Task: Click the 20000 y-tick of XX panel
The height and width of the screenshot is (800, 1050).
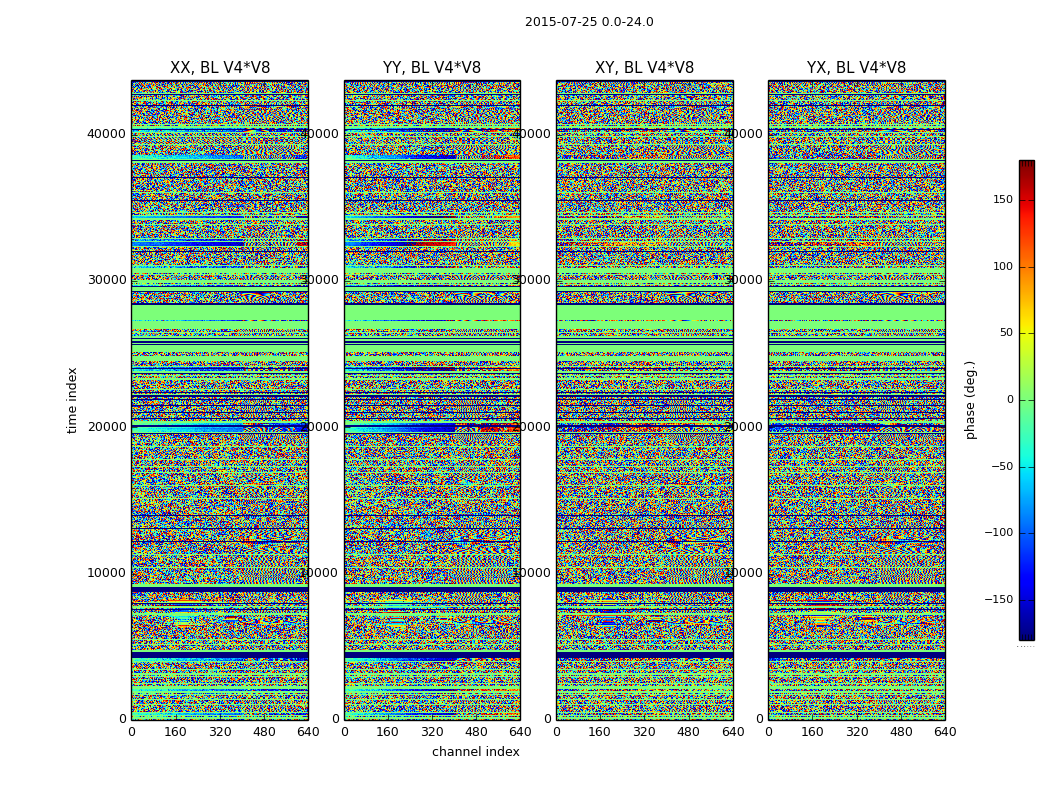Action: pos(106,426)
